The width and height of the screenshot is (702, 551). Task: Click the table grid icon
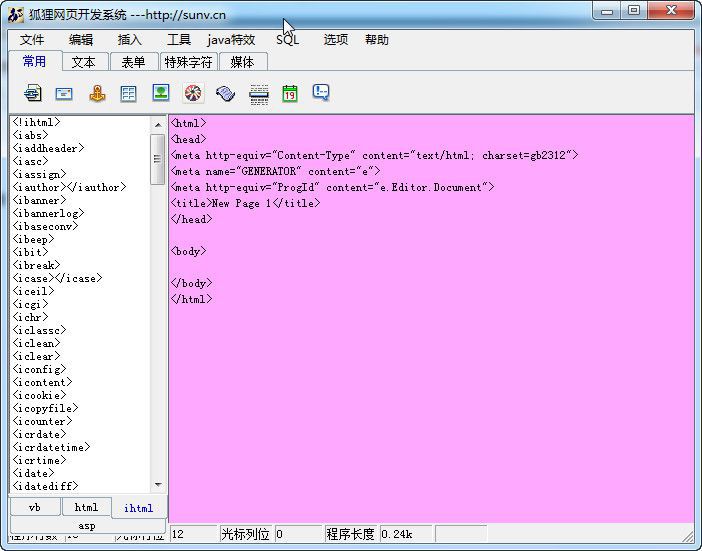point(128,93)
